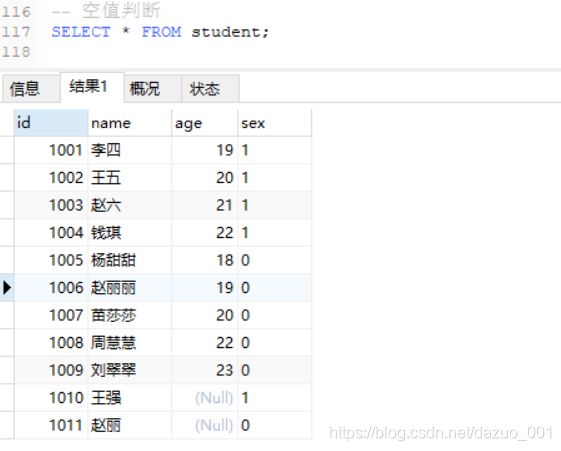
Task: Open the 状态 tab
Action: (x=210, y=88)
